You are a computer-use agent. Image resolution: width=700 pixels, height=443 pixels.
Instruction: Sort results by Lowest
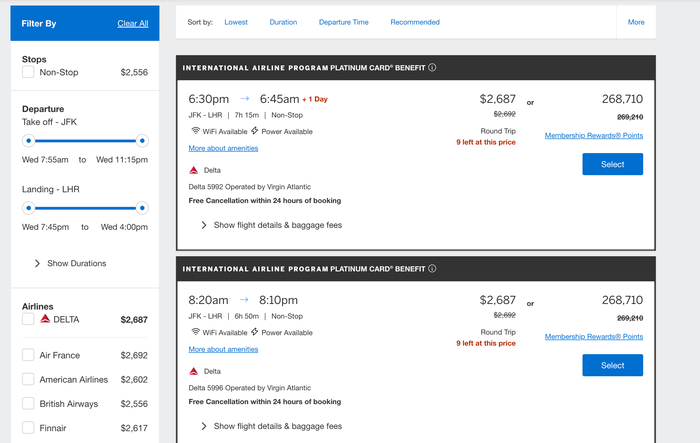click(x=236, y=22)
